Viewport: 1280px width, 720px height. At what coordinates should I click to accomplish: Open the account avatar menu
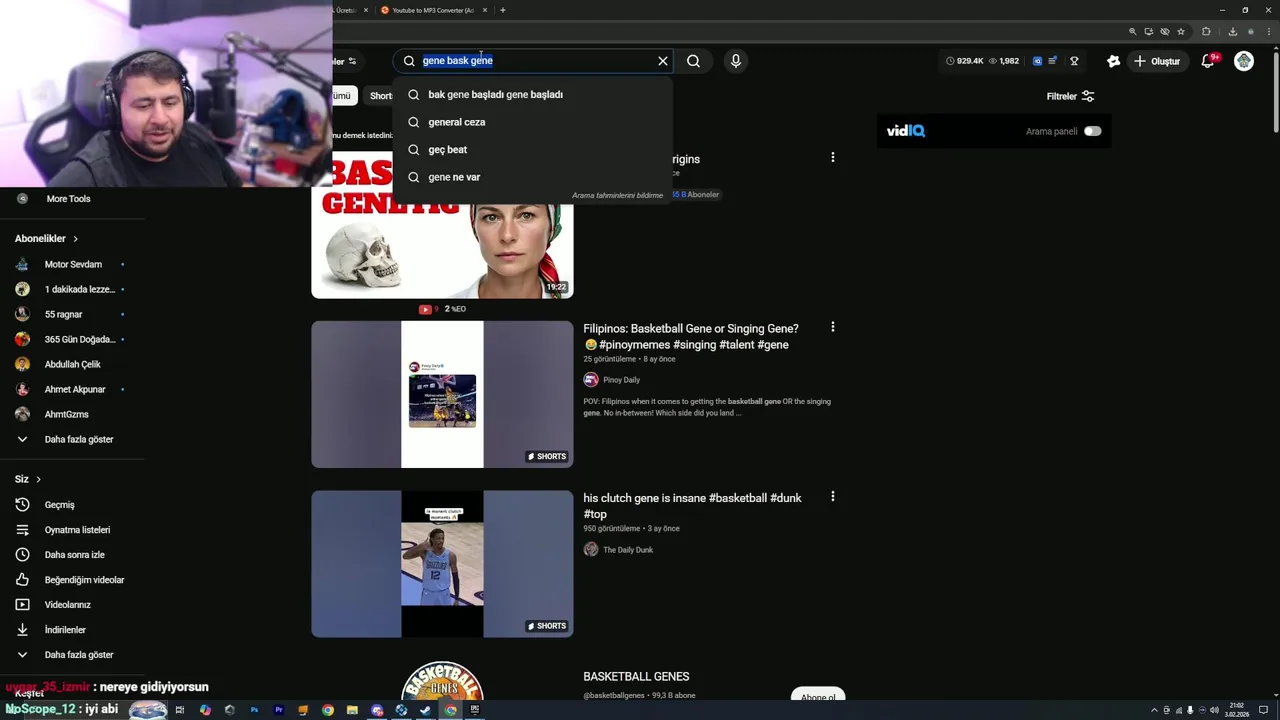point(1244,61)
